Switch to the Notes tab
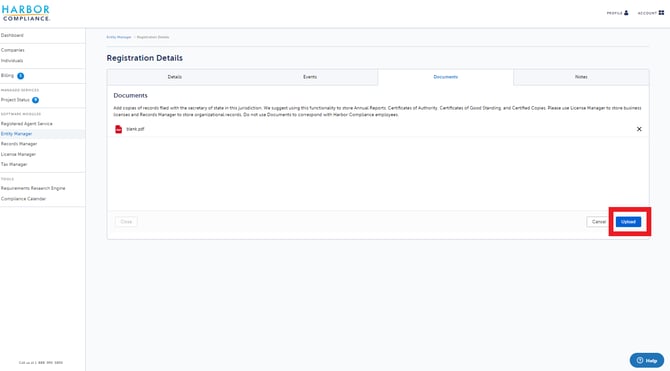This screenshot has width=670, height=371. (x=581, y=77)
